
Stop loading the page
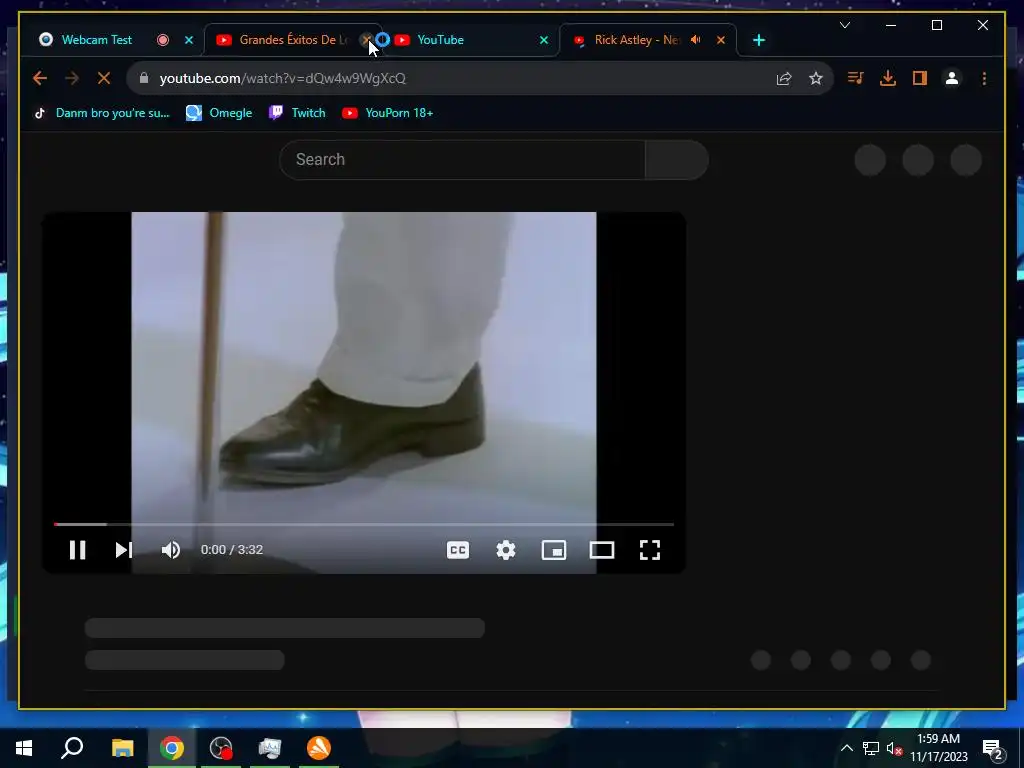(x=104, y=78)
